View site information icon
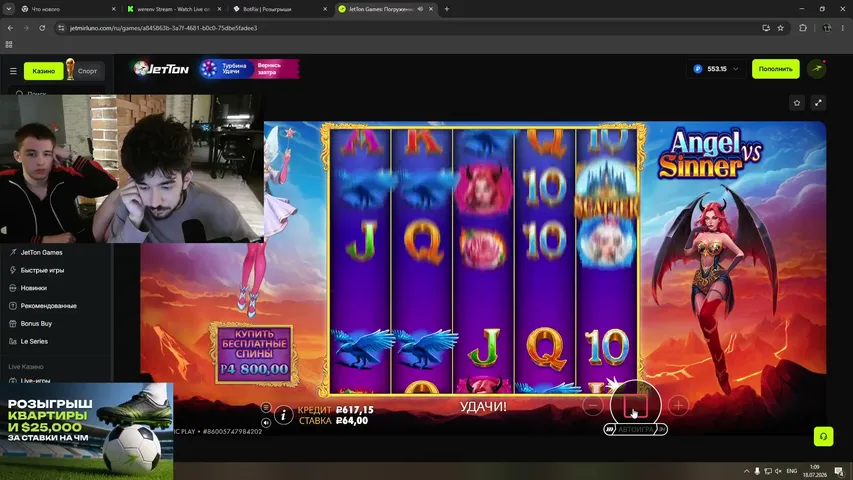853x480 pixels. coord(61,28)
